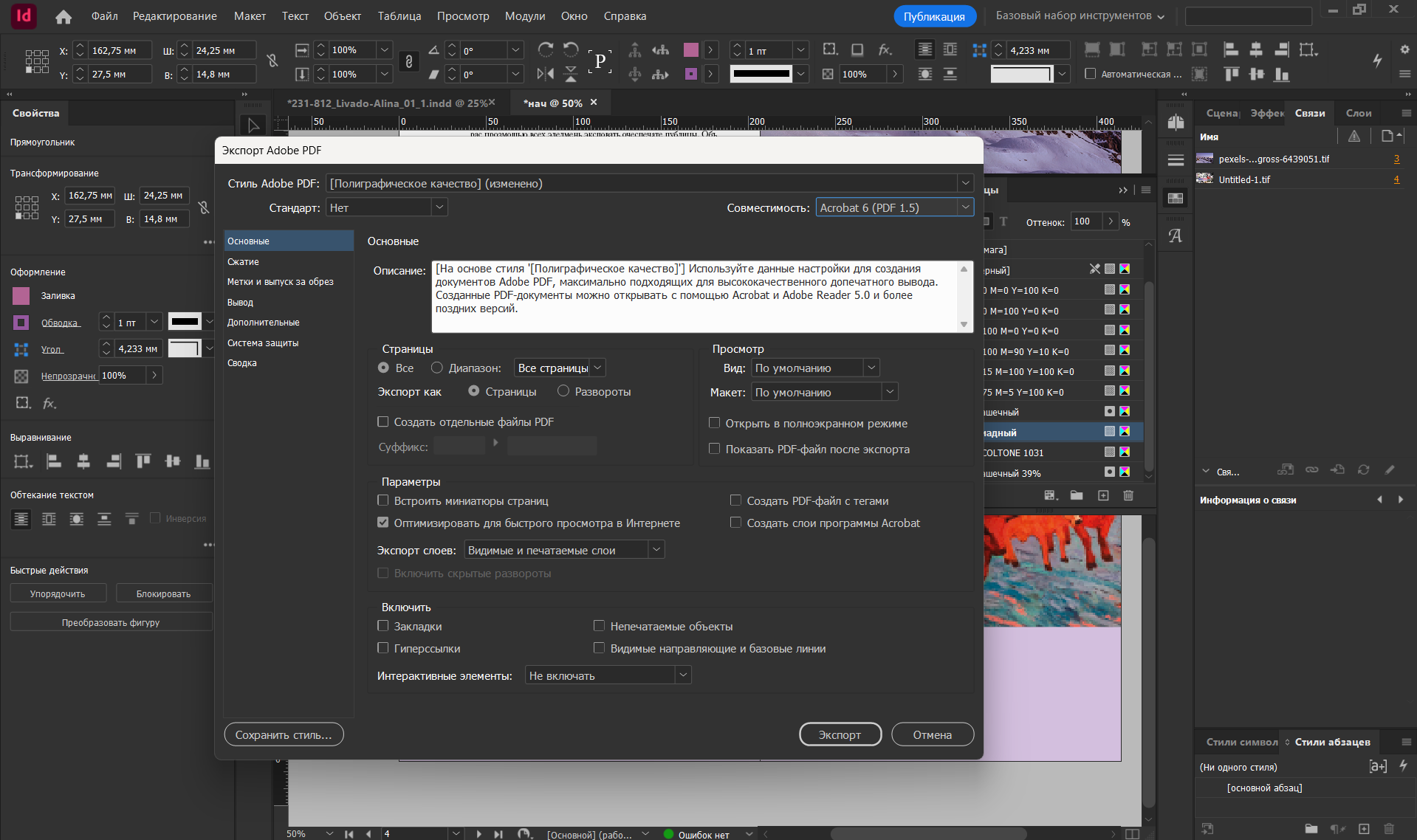Click the Экспорт button
This screenshot has height=840, width=1417.
click(x=840, y=734)
